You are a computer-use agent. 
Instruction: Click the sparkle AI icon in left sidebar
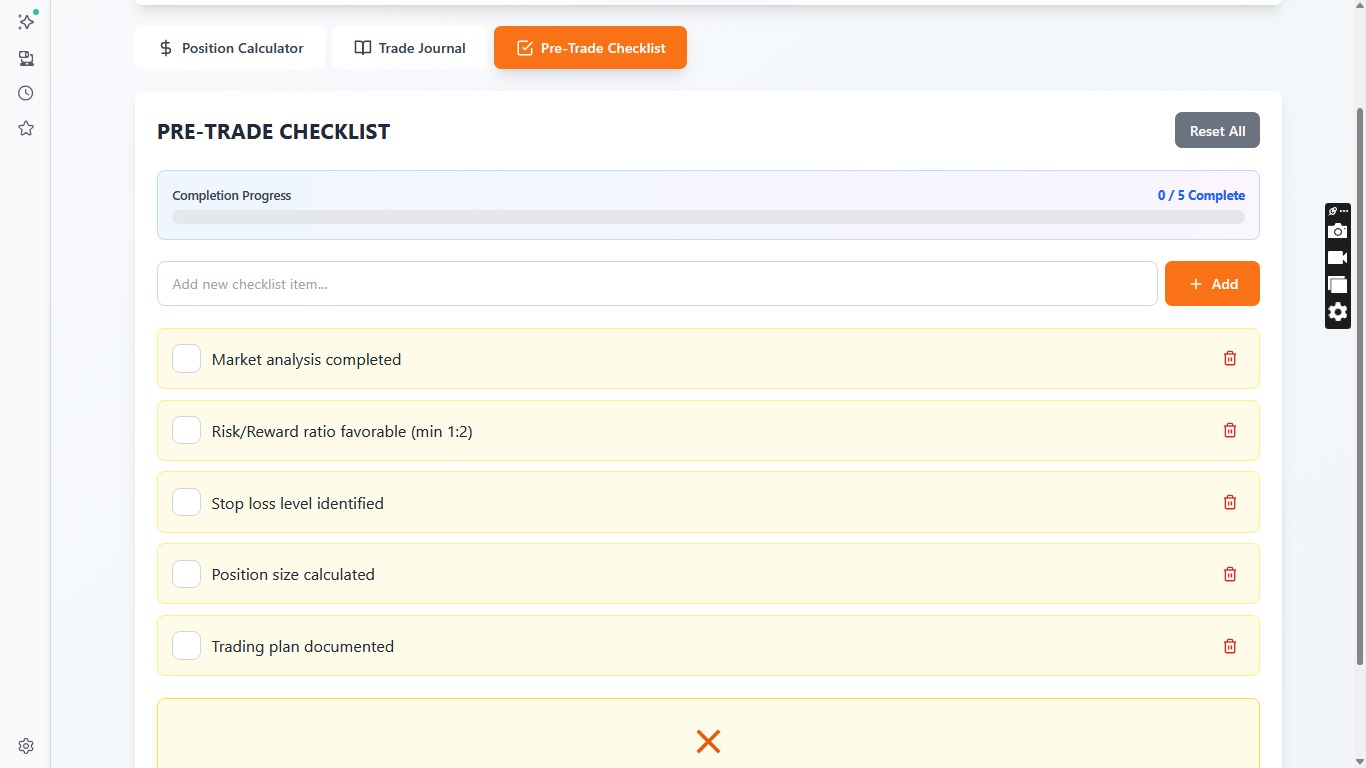click(x=26, y=22)
